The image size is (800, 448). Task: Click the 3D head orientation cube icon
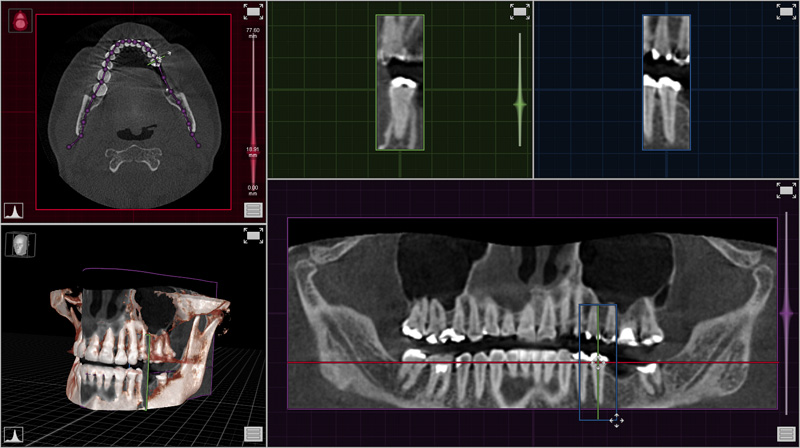click(16, 243)
